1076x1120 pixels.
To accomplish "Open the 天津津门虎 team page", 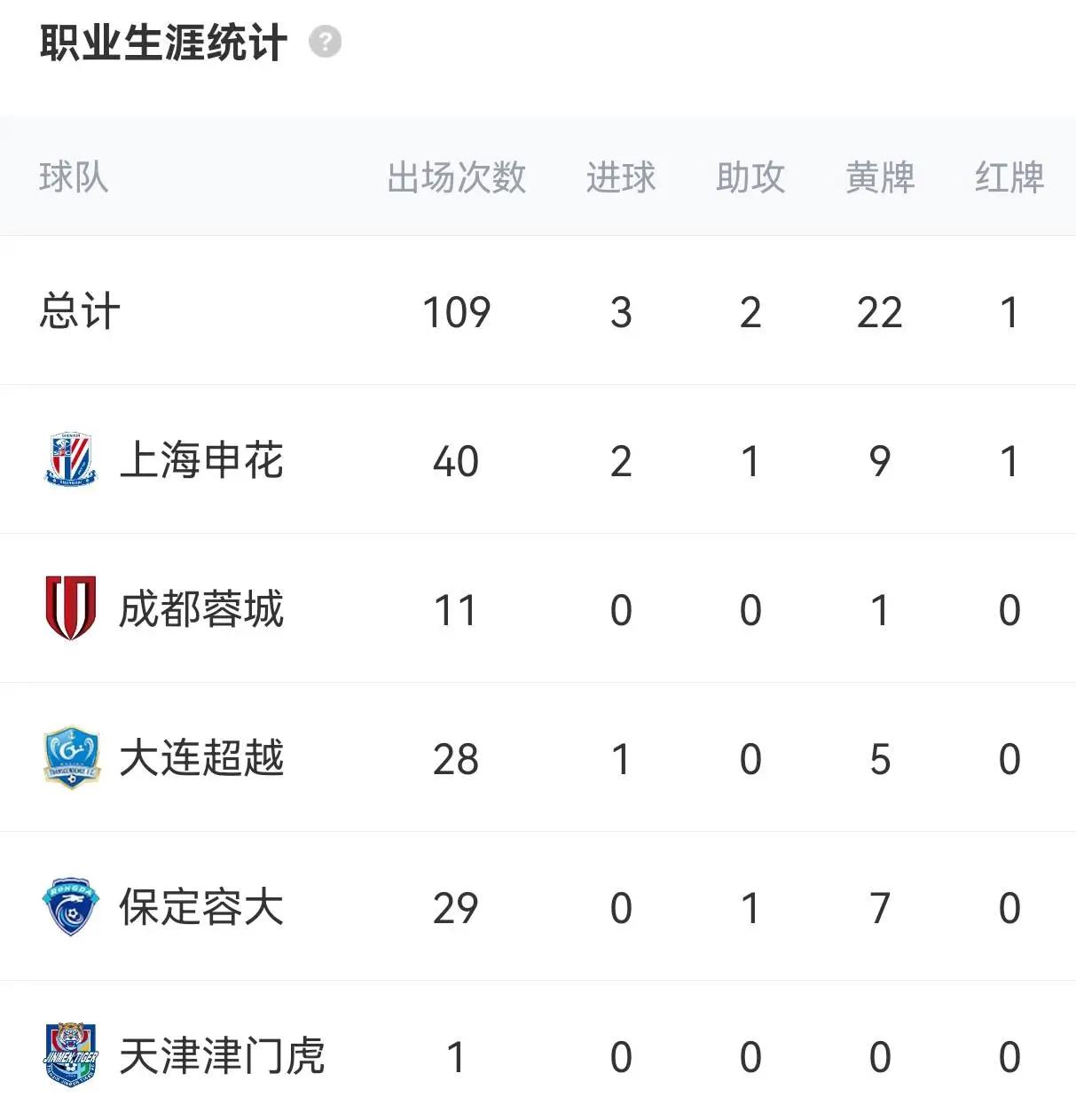I will [x=222, y=1056].
